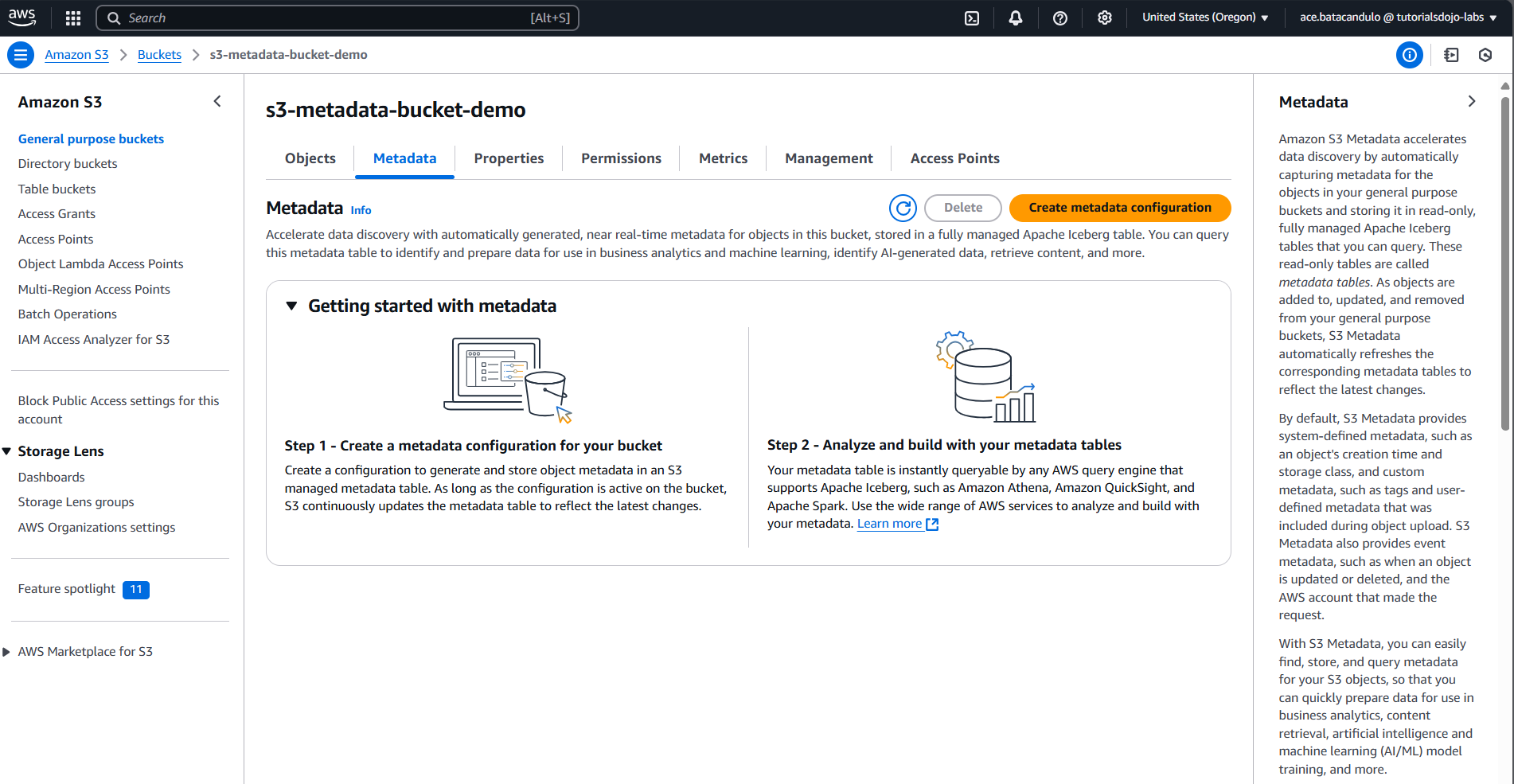
Task: Click the external link icon beside Learn more
Action: pyautogui.click(x=932, y=524)
